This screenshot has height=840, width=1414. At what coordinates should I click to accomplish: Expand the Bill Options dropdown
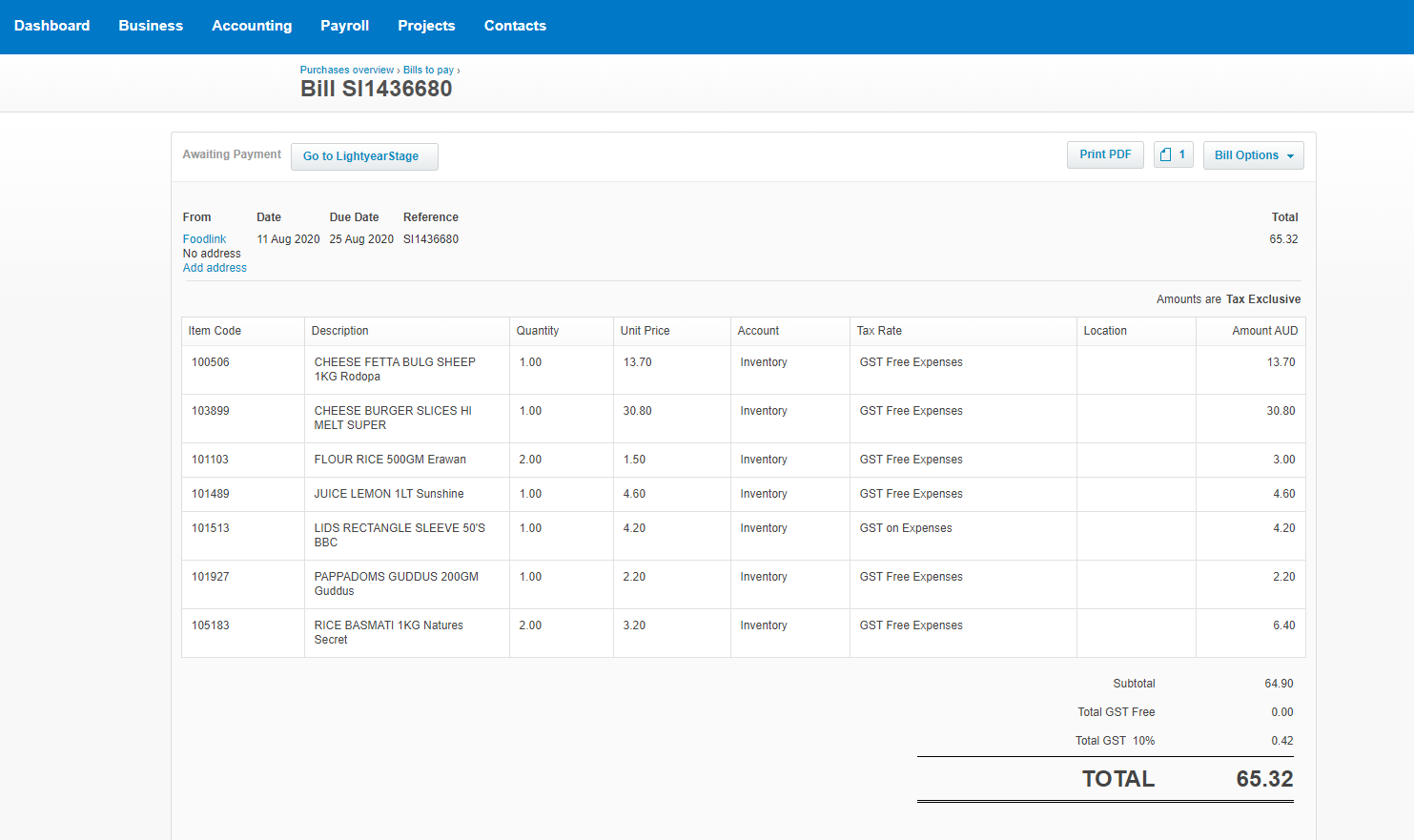(x=1253, y=155)
